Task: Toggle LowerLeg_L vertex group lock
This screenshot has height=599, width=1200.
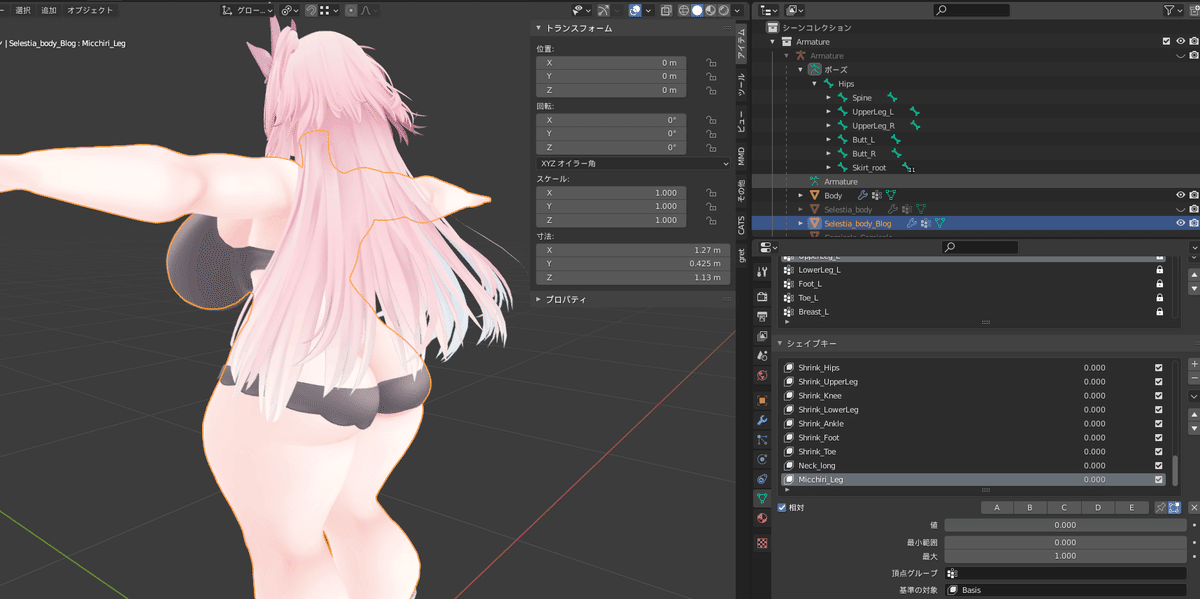Action: (x=1159, y=270)
